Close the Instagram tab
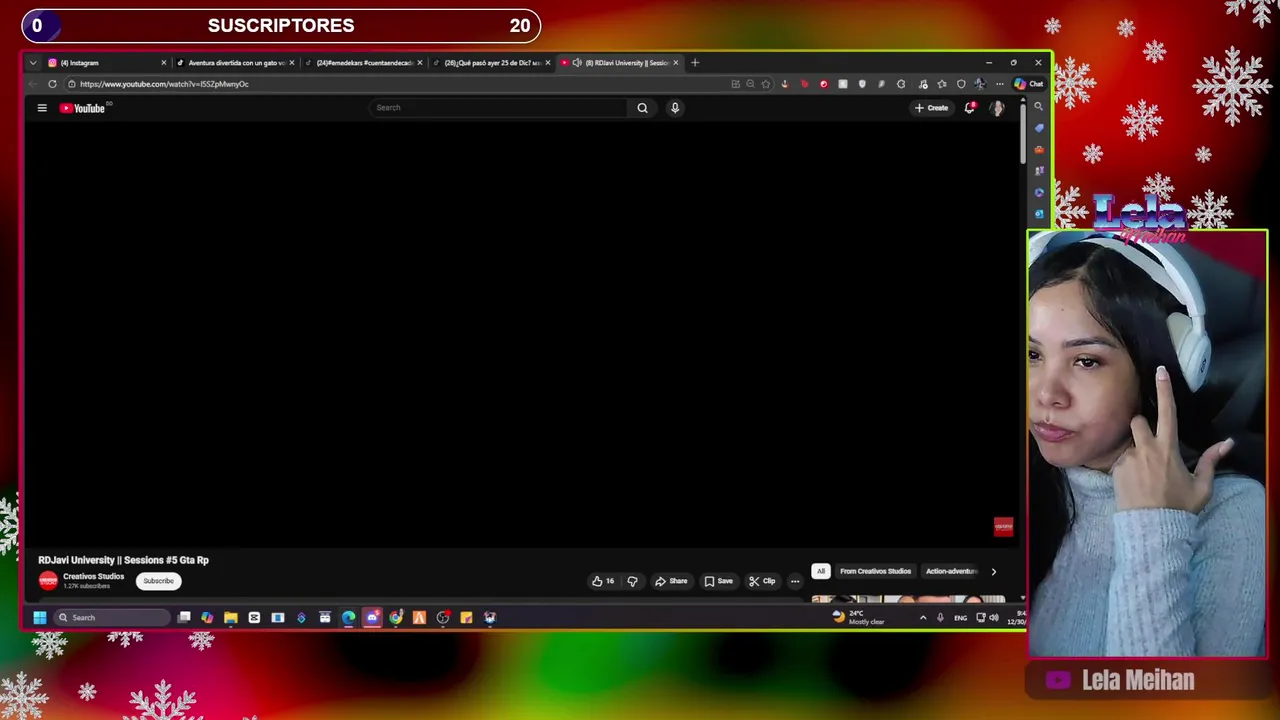This screenshot has width=1280, height=720. (x=164, y=63)
